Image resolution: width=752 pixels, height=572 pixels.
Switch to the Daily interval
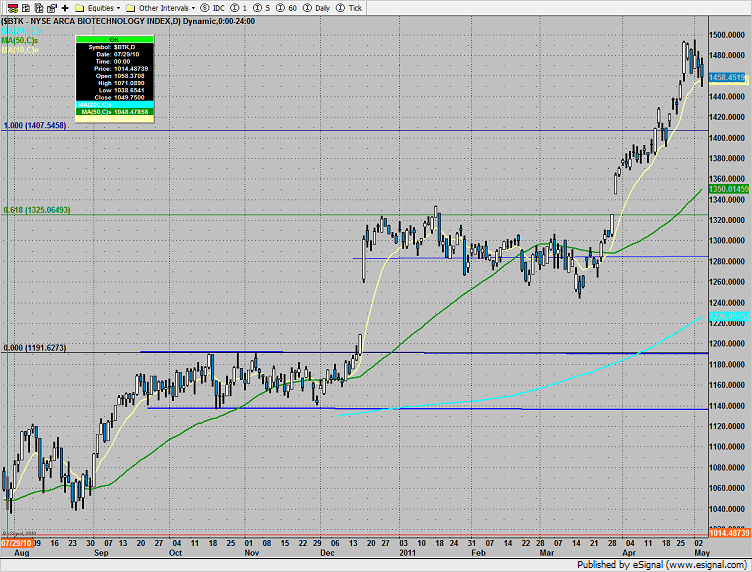point(317,8)
